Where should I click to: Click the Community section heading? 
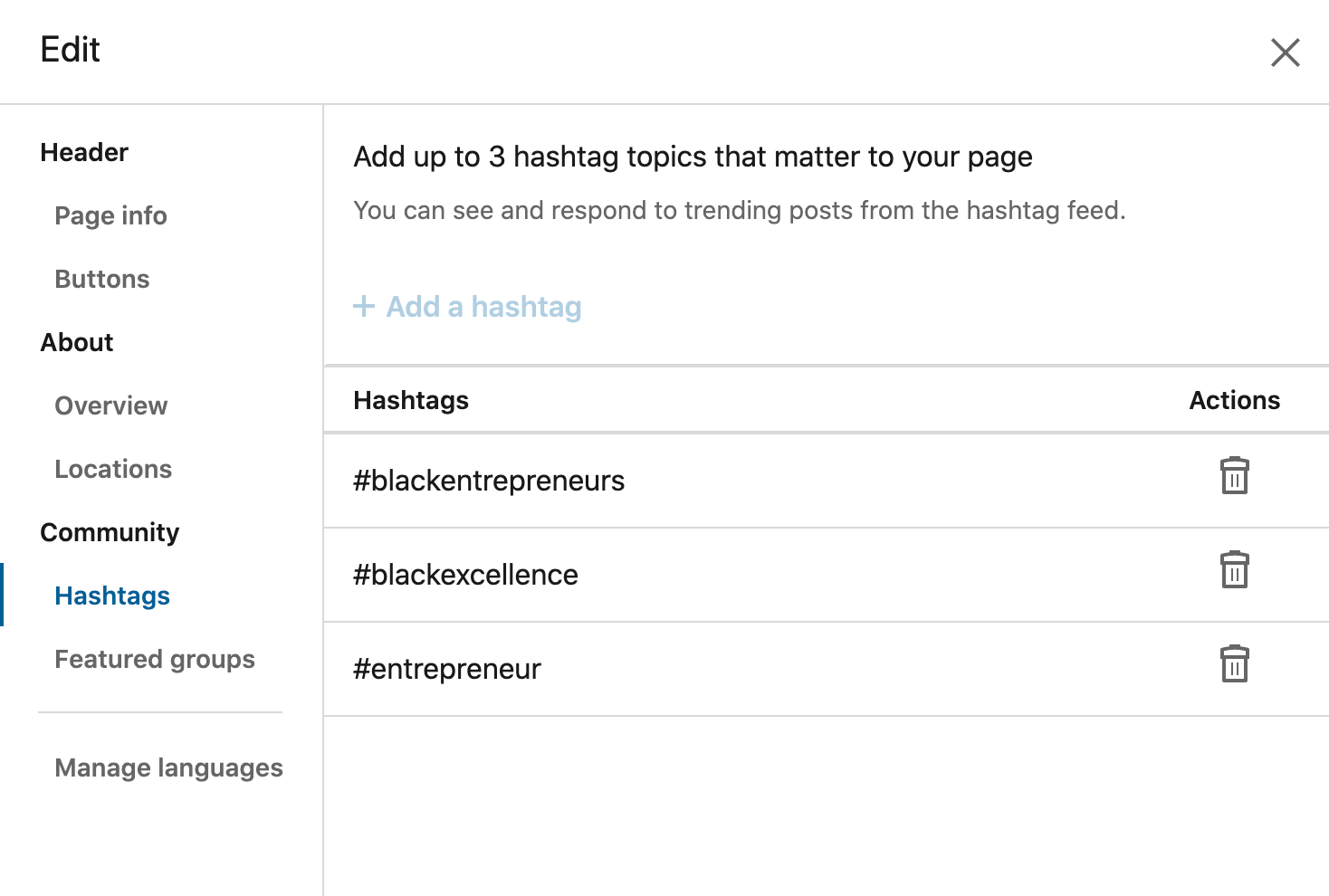110,532
